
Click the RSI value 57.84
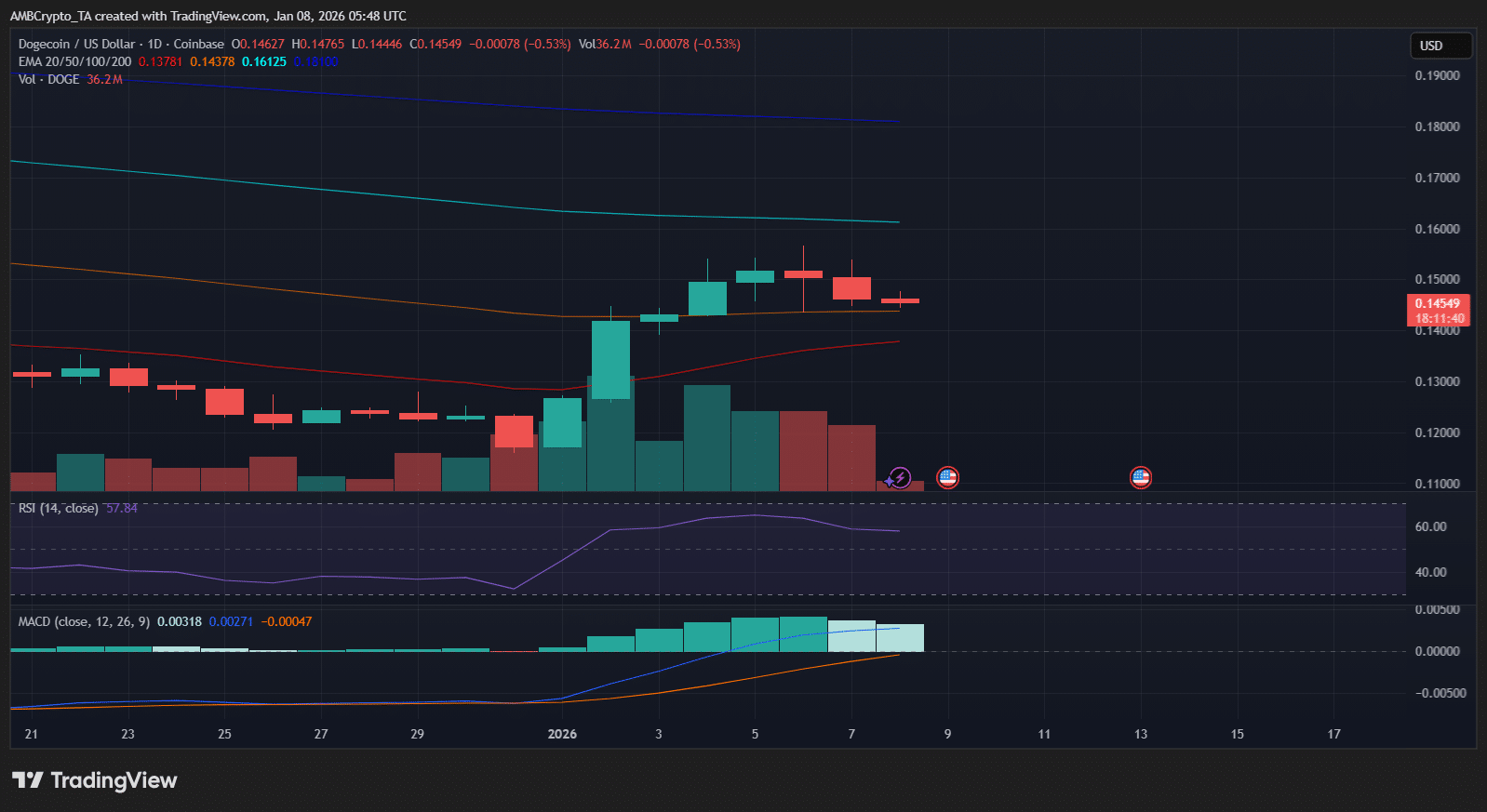(x=122, y=508)
